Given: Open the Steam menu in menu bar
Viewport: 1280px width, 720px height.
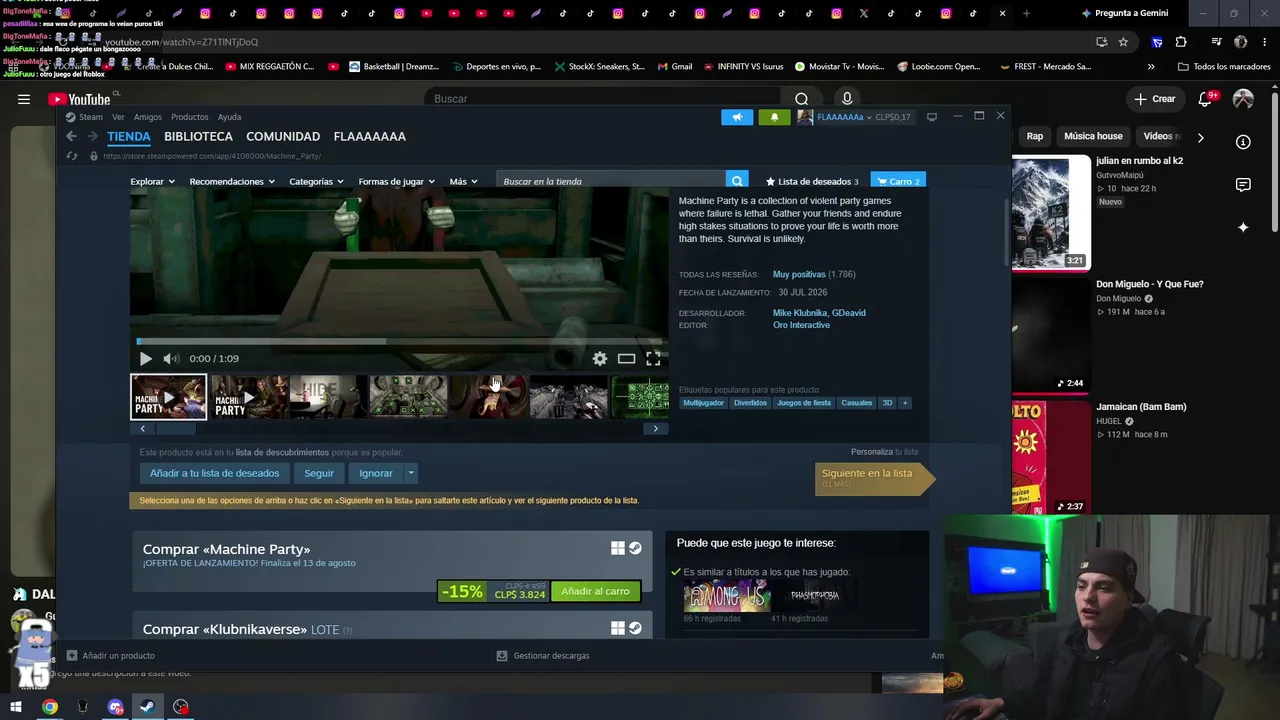Looking at the screenshot, I should (x=90, y=117).
